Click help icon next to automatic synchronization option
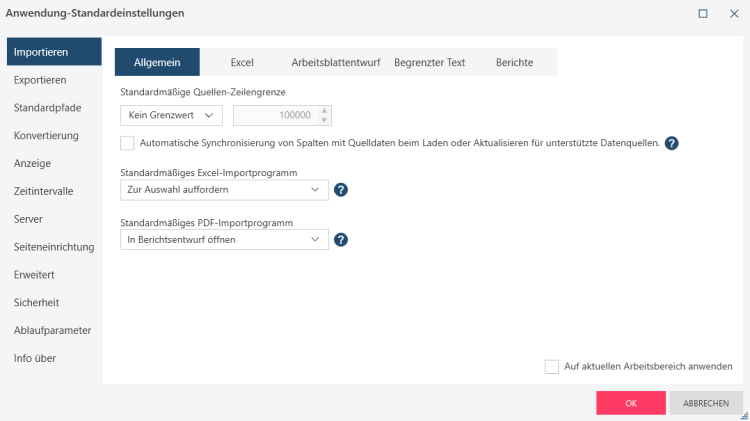 coord(672,143)
